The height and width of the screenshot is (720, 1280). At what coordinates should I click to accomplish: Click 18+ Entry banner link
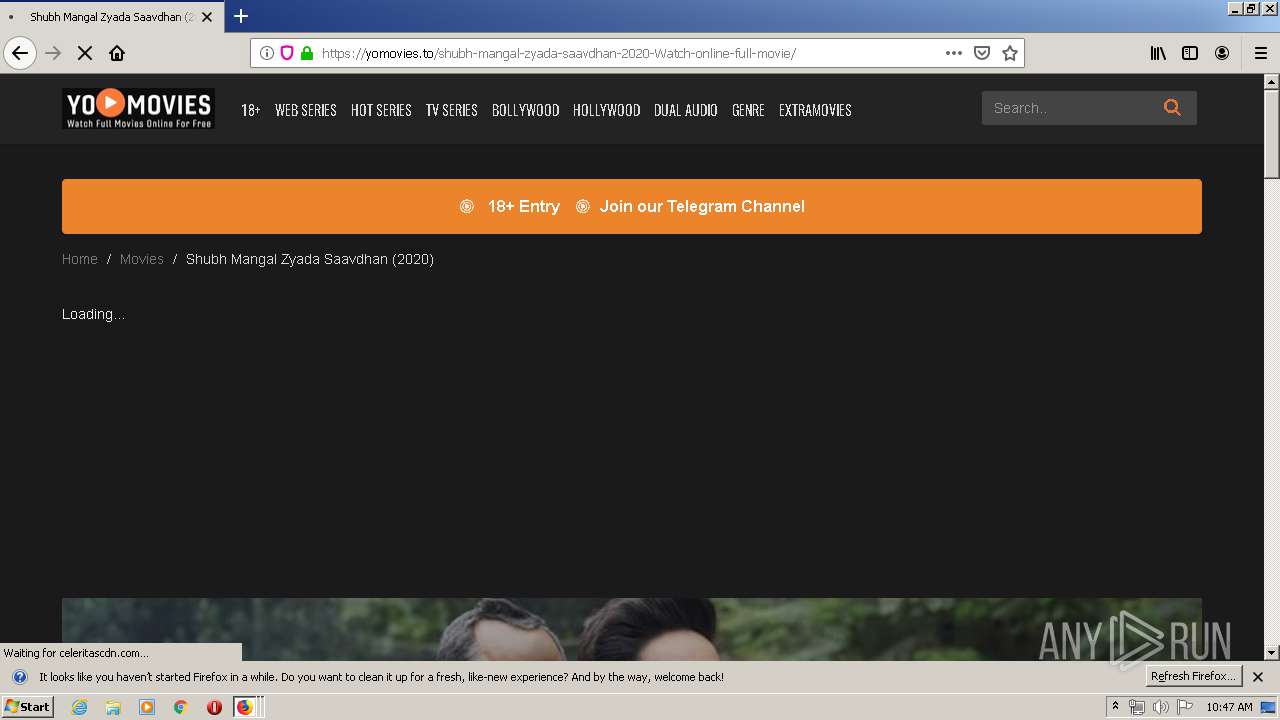[523, 206]
